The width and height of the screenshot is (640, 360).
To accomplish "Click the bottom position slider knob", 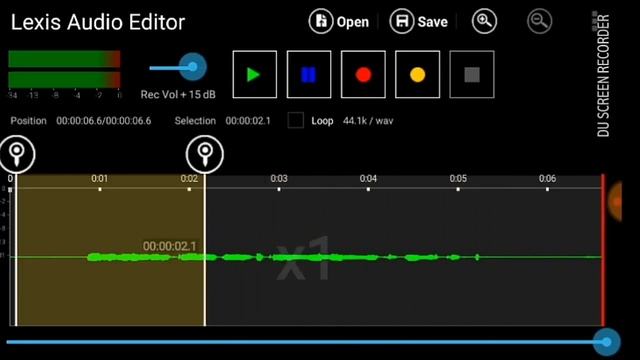I will (607, 342).
